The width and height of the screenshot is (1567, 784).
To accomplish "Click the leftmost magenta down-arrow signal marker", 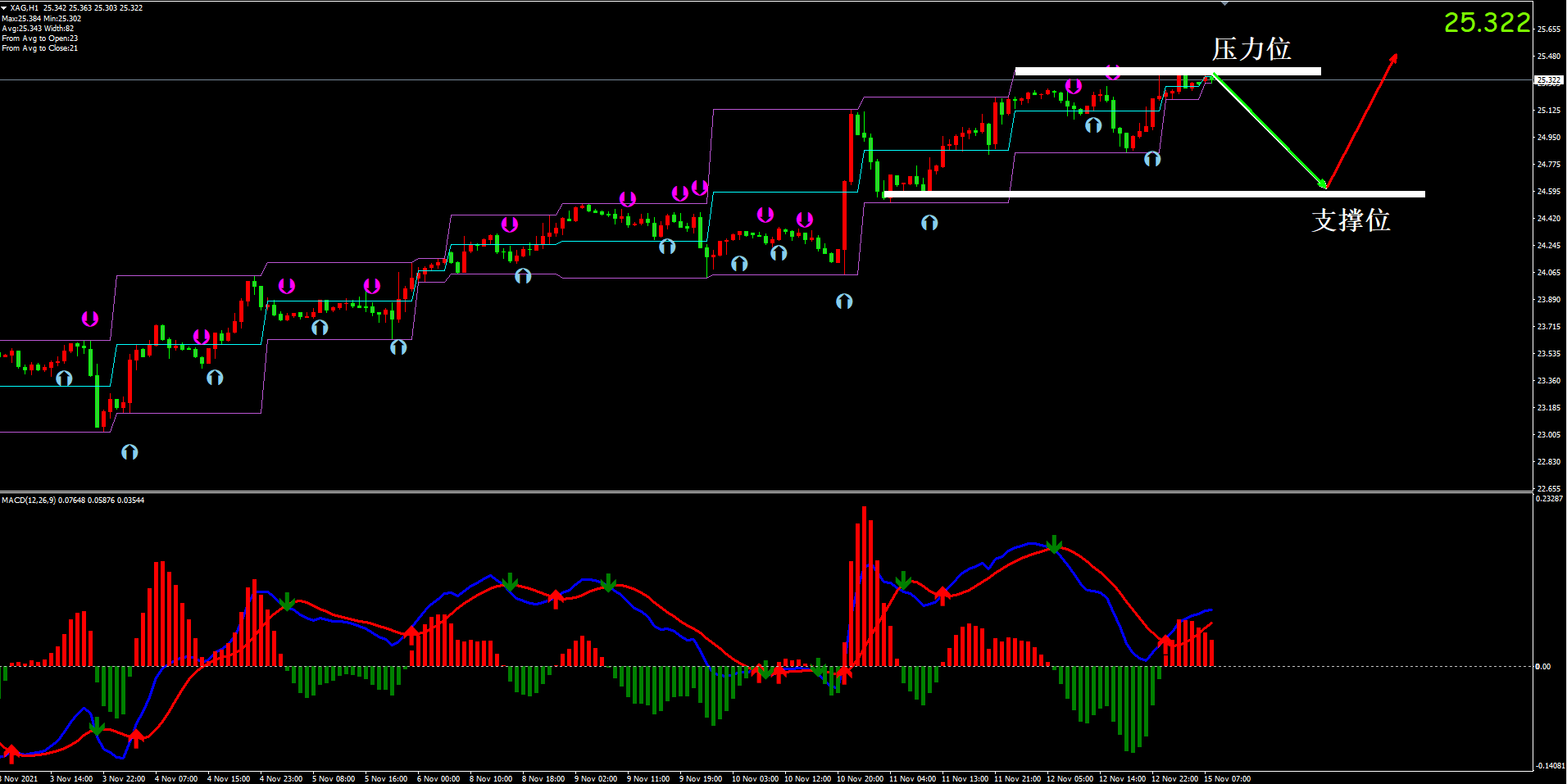I will (90, 319).
